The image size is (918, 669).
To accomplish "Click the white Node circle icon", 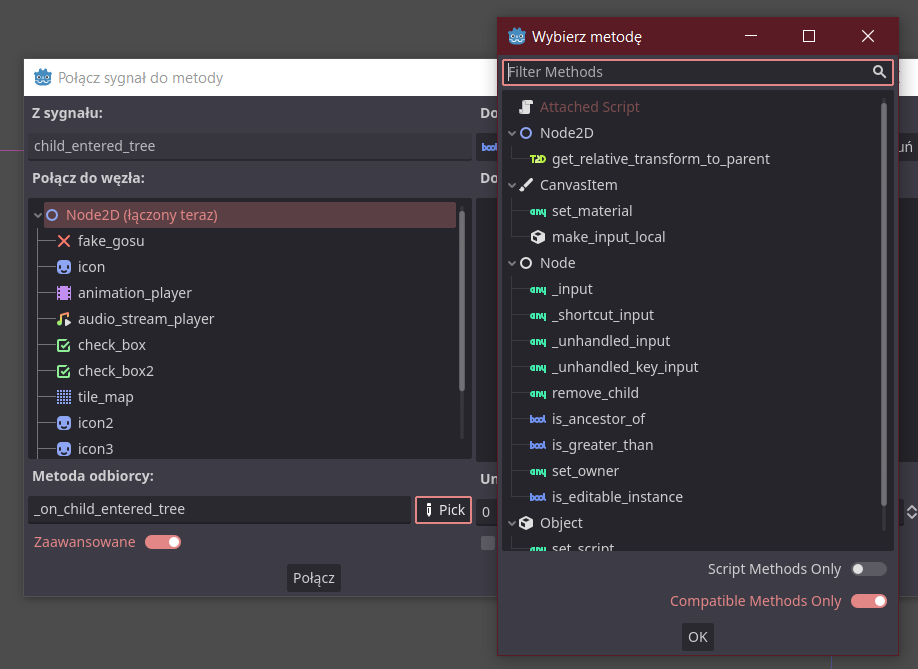I will point(526,263).
